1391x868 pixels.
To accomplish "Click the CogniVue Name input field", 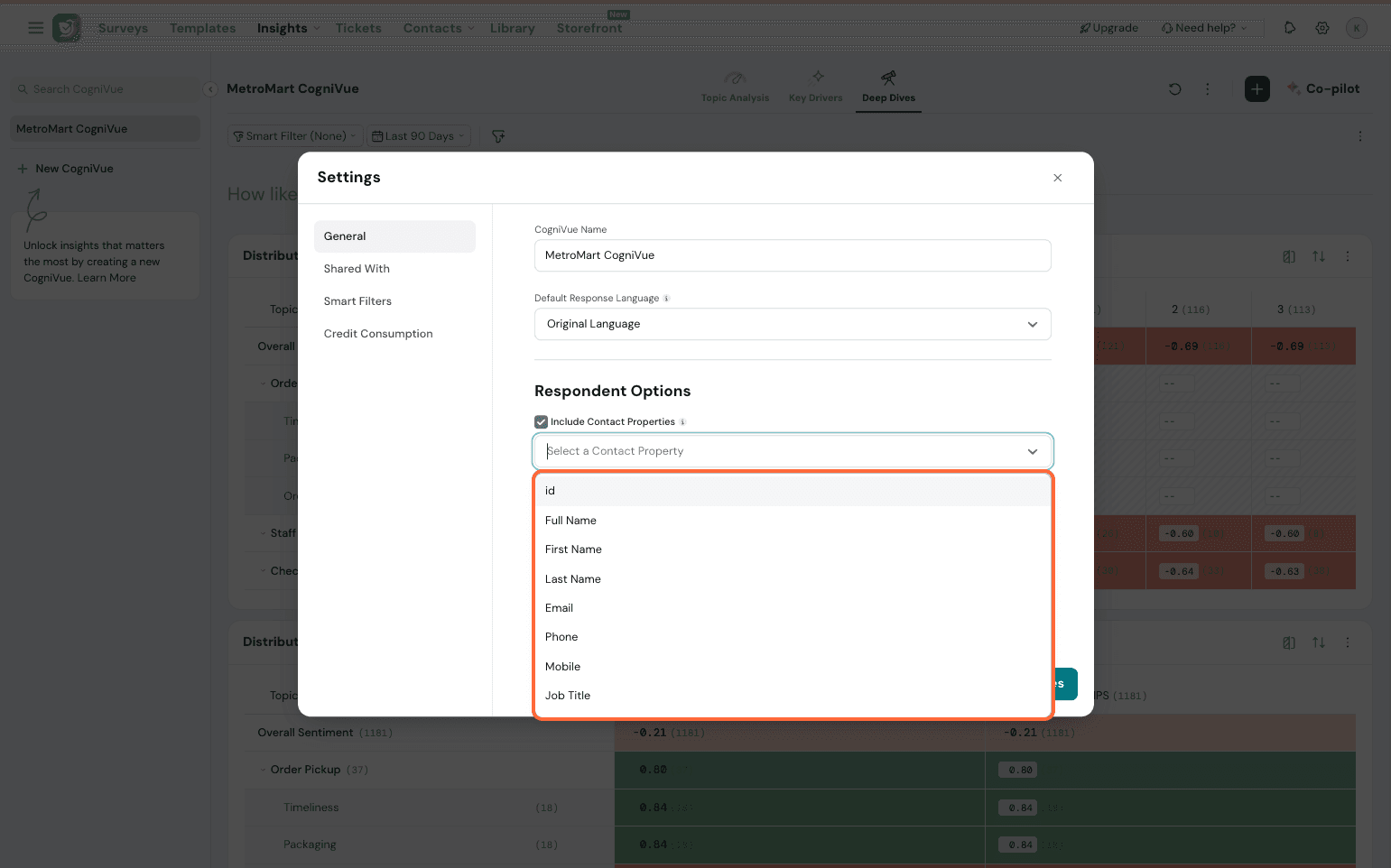I will point(792,255).
